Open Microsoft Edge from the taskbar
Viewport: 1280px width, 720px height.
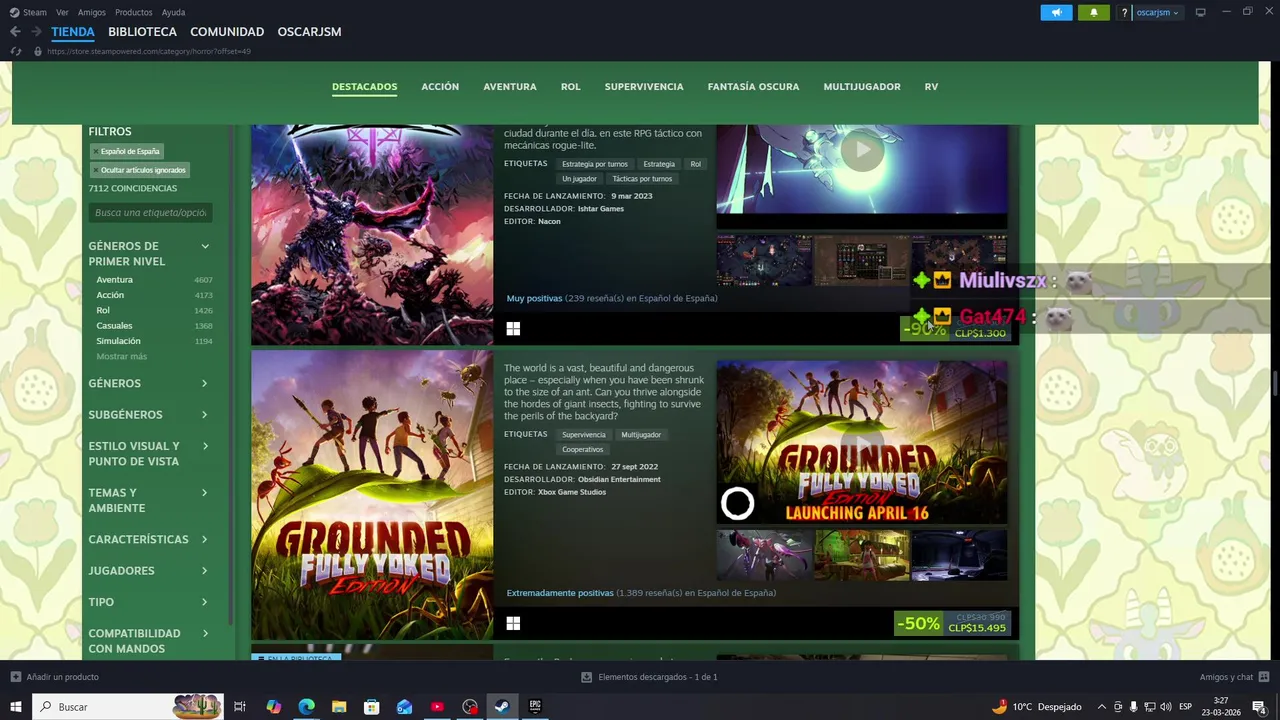[x=306, y=707]
